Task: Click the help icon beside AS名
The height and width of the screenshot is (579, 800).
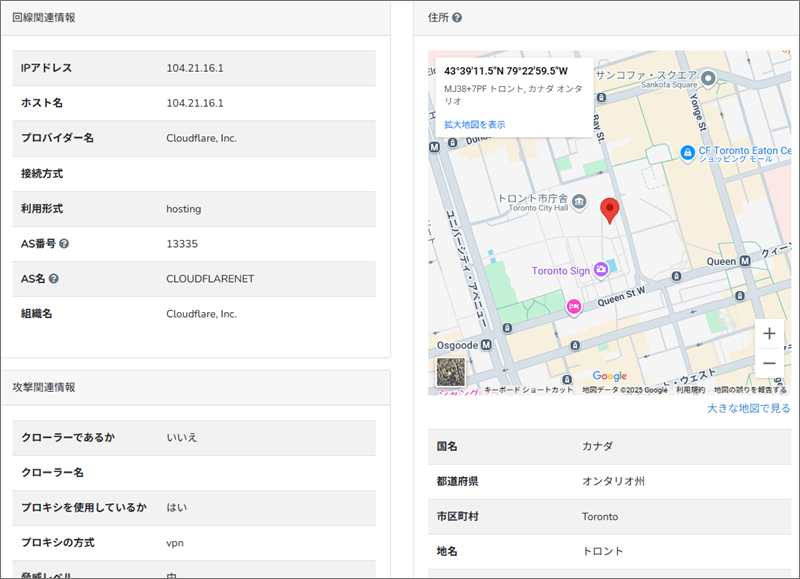Action: (x=54, y=279)
